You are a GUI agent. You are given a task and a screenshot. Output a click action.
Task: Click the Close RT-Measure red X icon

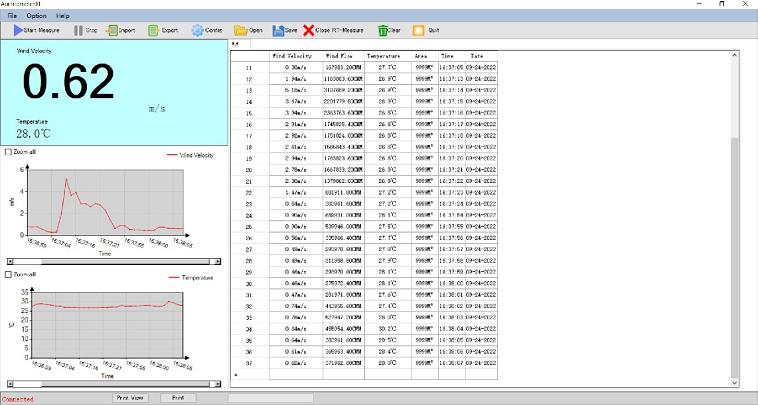pyautogui.click(x=308, y=31)
